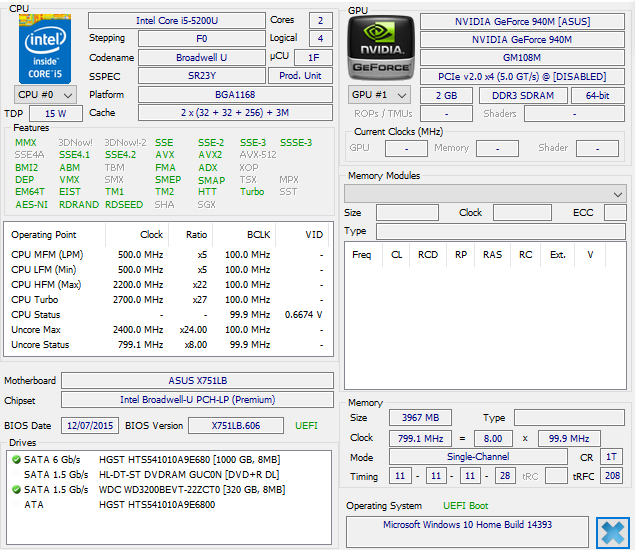Select the SR23Y SSPEC value
Image resolution: width=635 pixels, height=550 pixels.
pyautogui.click(x=202, y=76)
